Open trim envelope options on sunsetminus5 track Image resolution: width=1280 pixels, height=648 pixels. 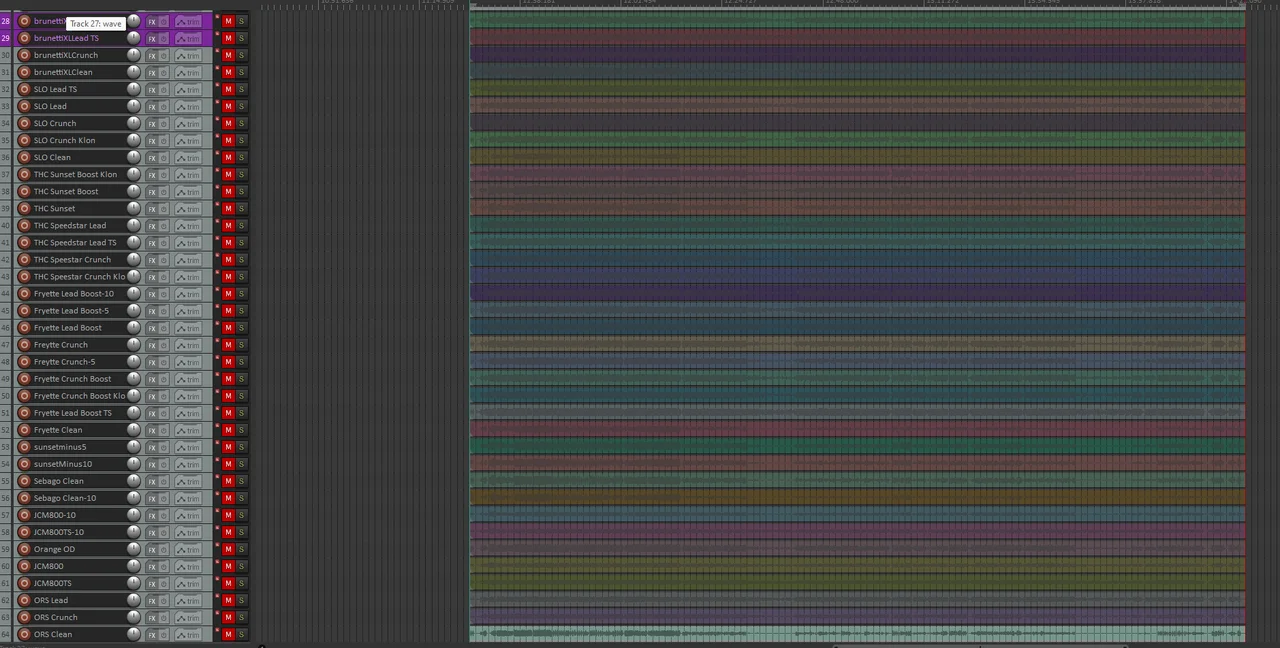[188, 447]
